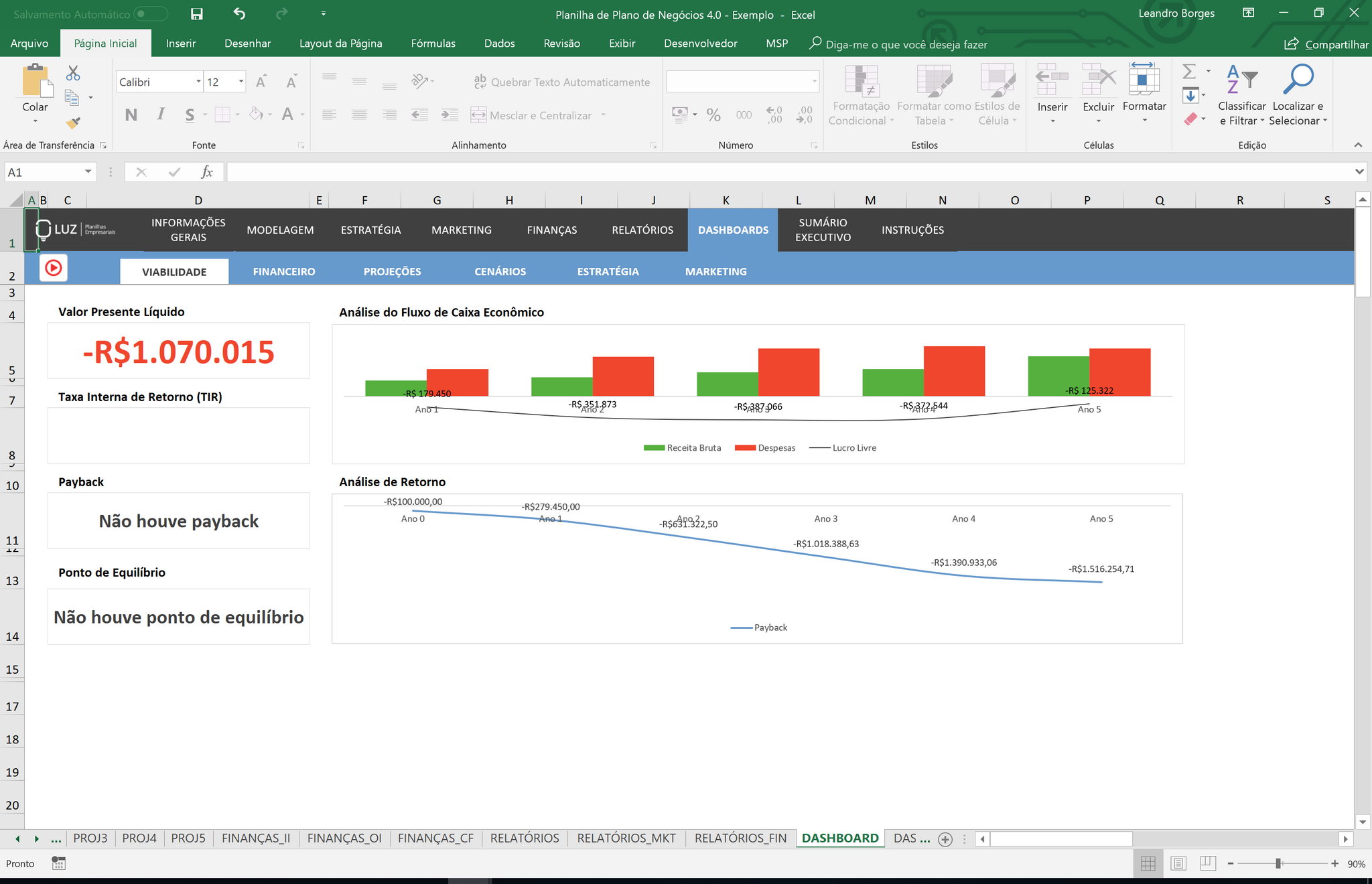The height and width of the screenshot is (884, 1372).
Task: Click the red play video icon
Action: pos(54,269)
